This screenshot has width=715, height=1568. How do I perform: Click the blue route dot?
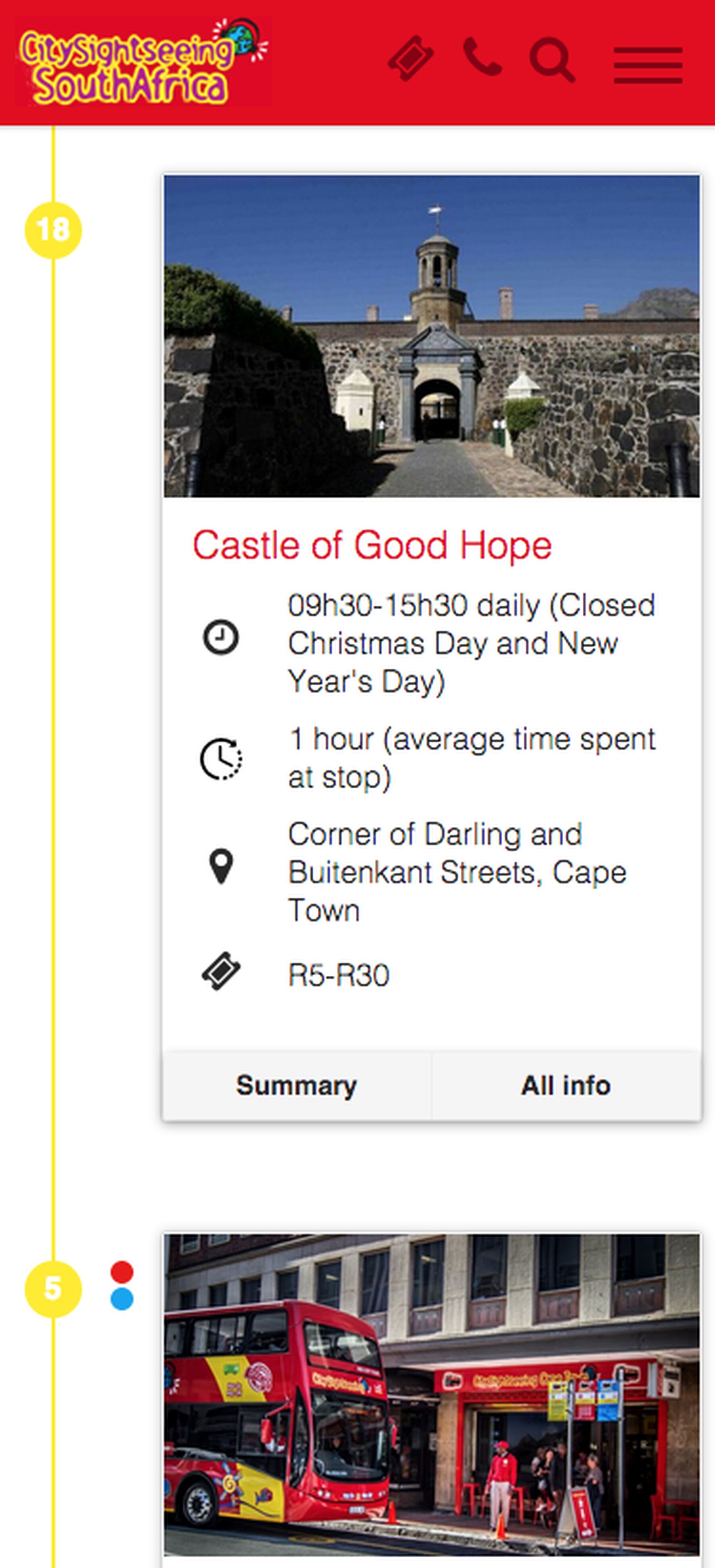point(122,1298)
